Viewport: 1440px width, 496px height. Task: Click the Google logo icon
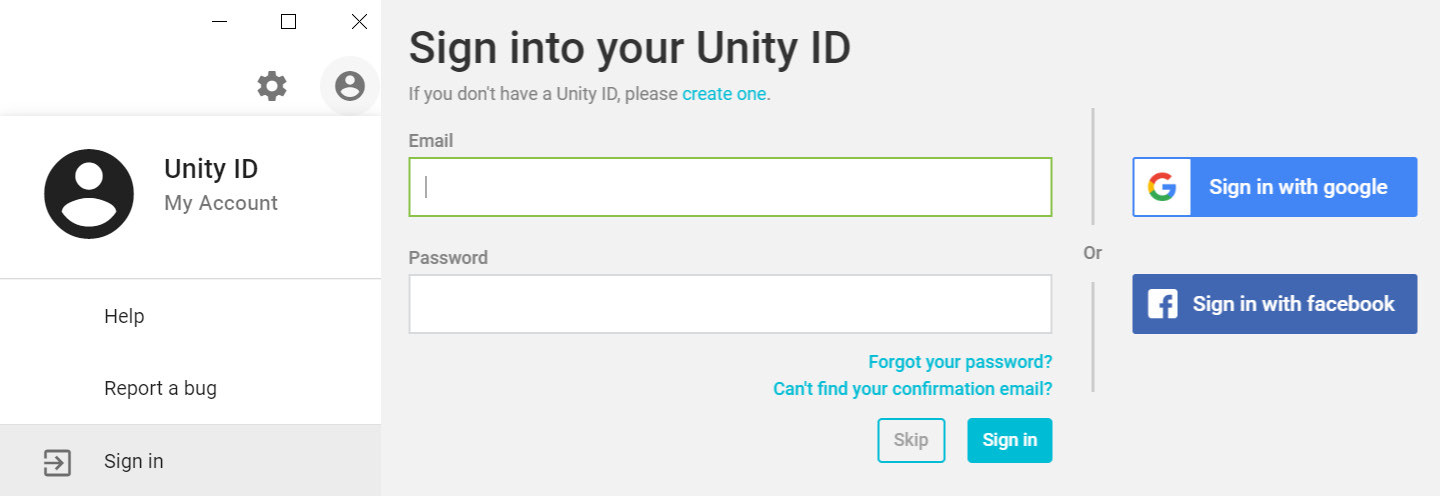click(1162, 187)
